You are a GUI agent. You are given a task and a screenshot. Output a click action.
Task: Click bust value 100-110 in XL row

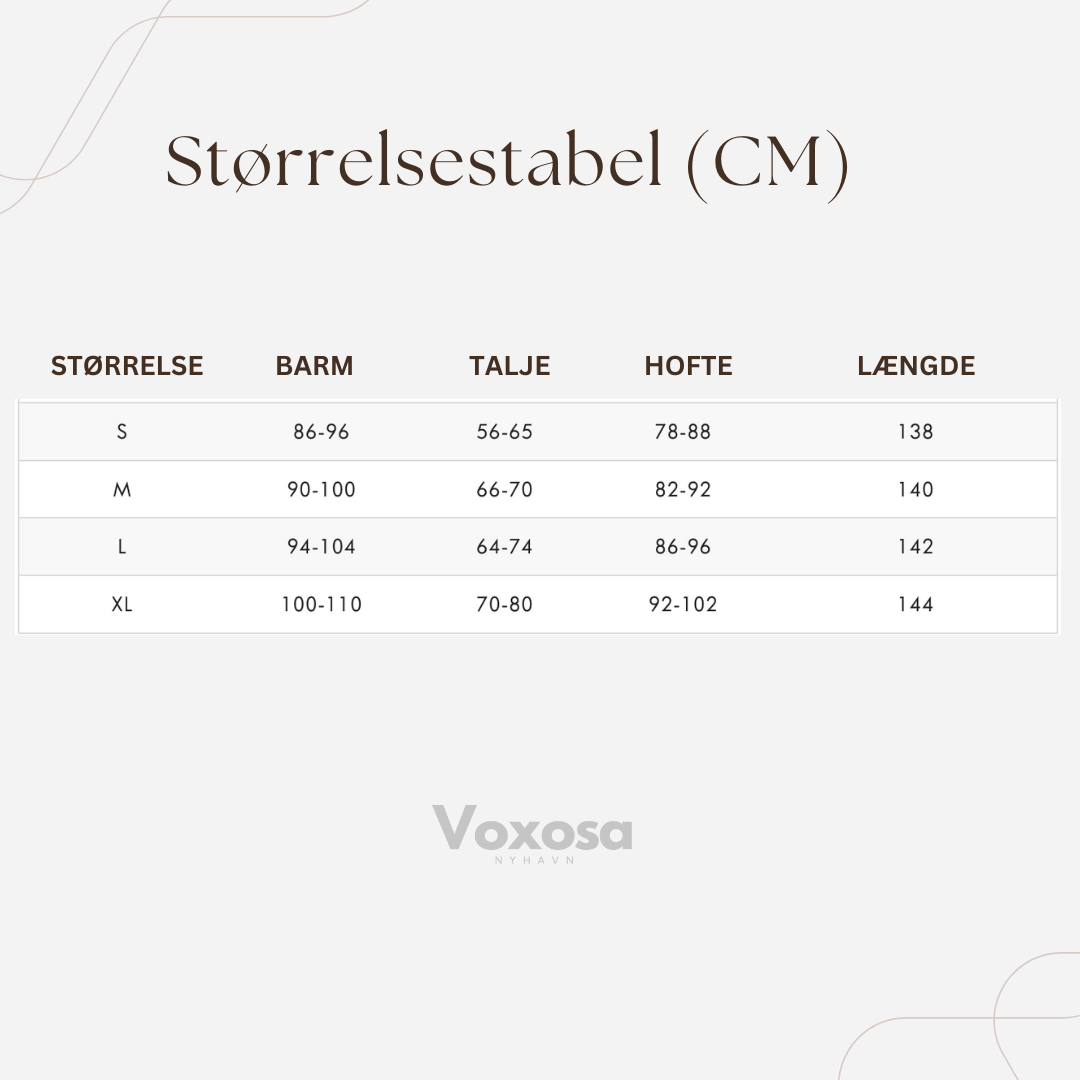click(x=321, y=605)
